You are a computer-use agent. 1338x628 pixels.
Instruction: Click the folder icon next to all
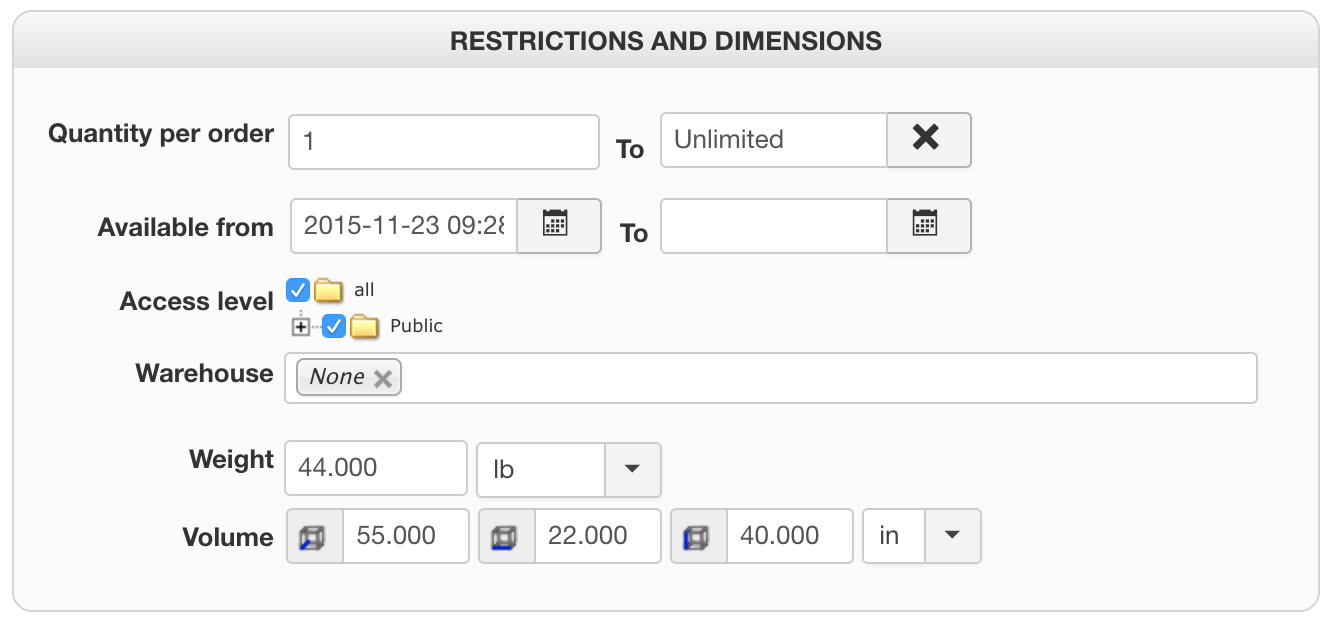328,291
